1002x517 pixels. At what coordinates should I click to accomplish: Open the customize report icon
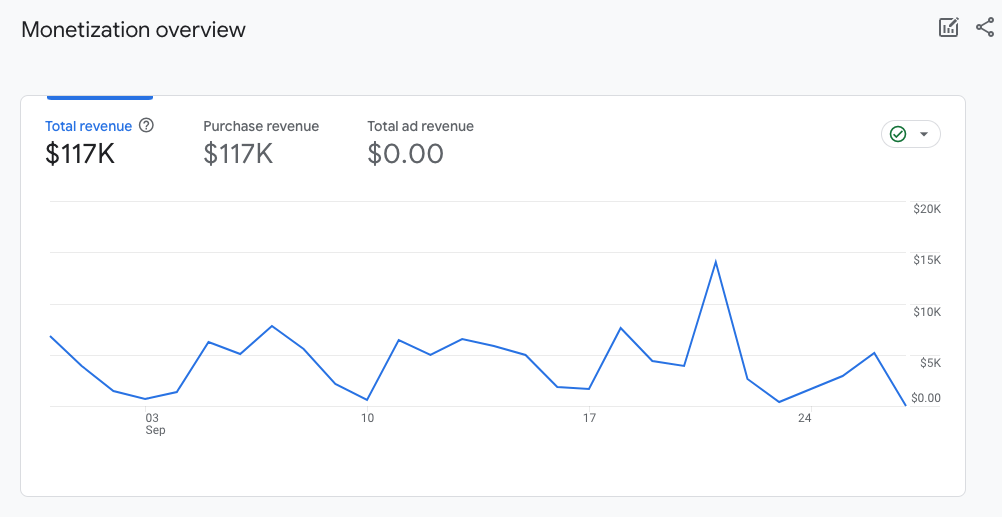(948, 28)
